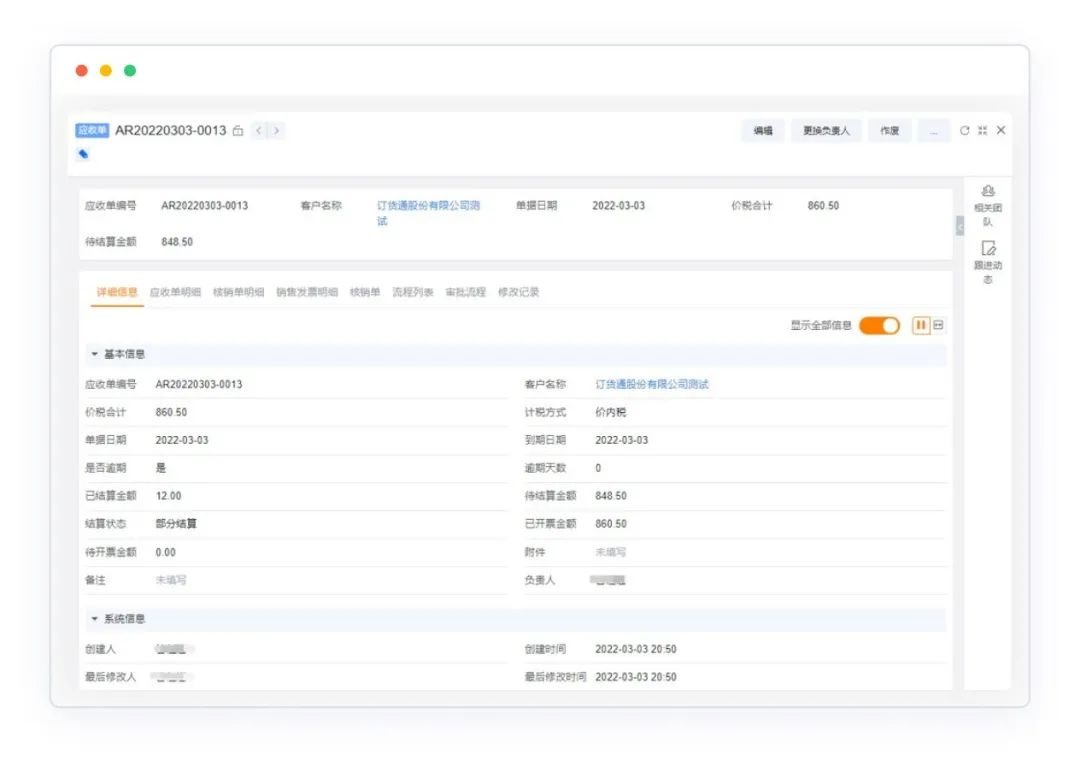This screenshot has height=766, width=1080.
Task: Click the AR20220303-0013 title in the header
Action: [170, 130]
